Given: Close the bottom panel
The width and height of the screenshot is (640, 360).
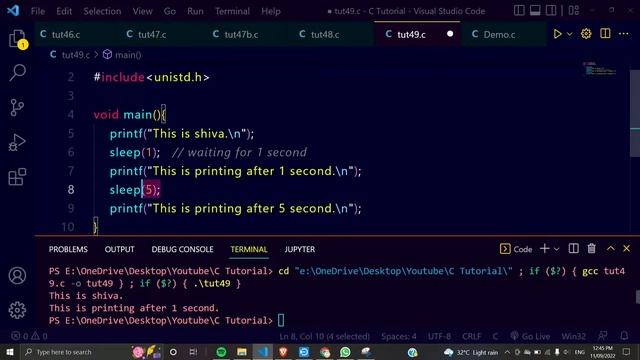Looking at the screenshot, I should click(627, 249).
